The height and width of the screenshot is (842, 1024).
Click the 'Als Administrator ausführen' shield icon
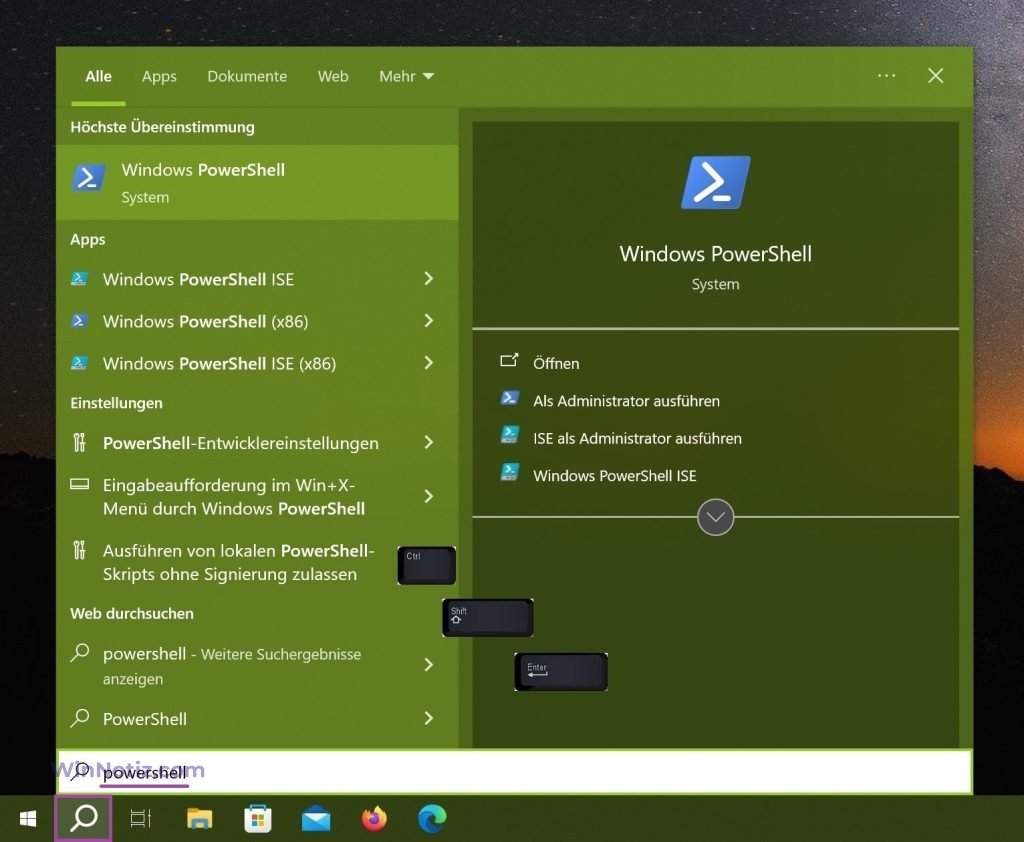point(510,398)
